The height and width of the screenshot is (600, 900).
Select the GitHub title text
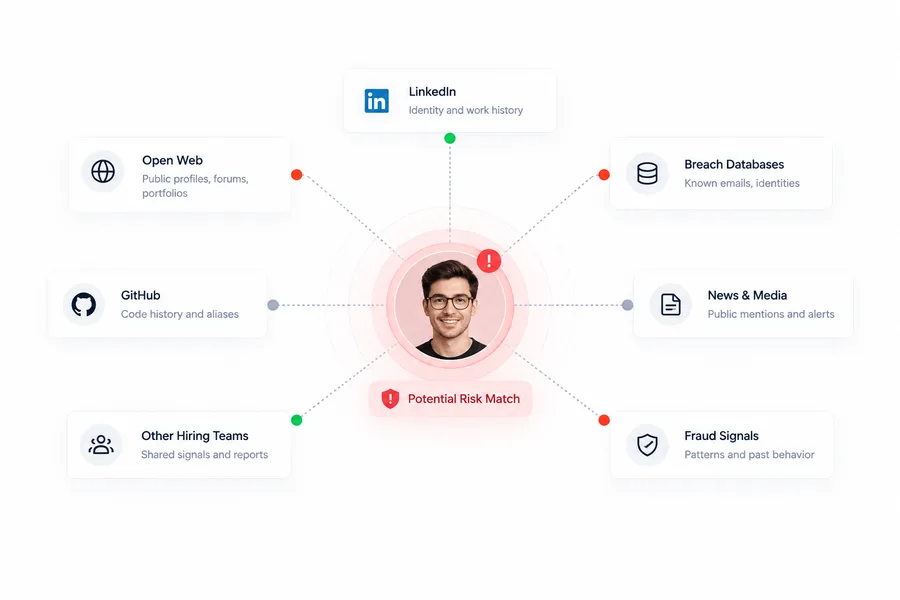141,296
